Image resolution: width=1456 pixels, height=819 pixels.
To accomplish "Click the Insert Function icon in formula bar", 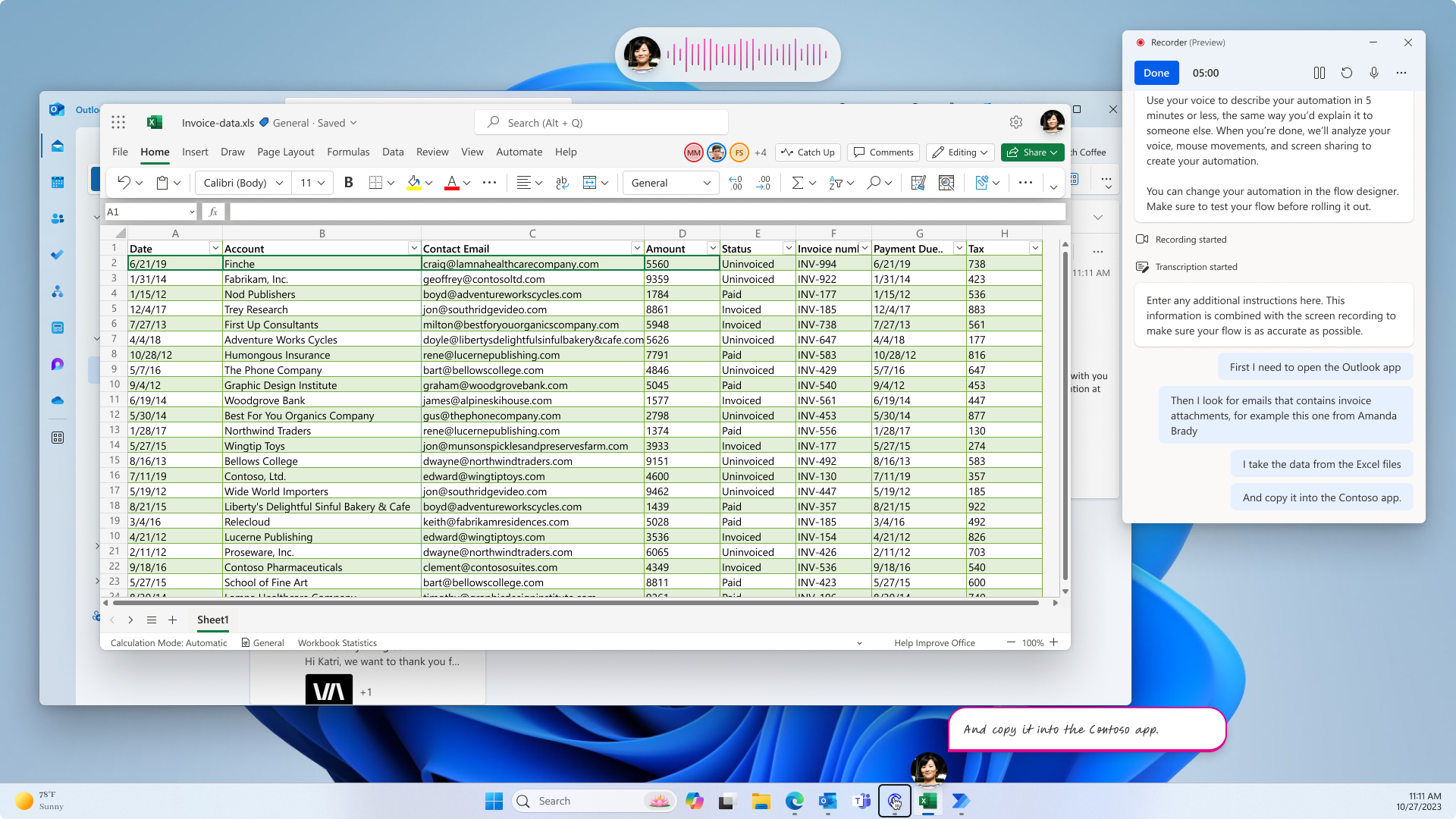I will tap(214, 211).
